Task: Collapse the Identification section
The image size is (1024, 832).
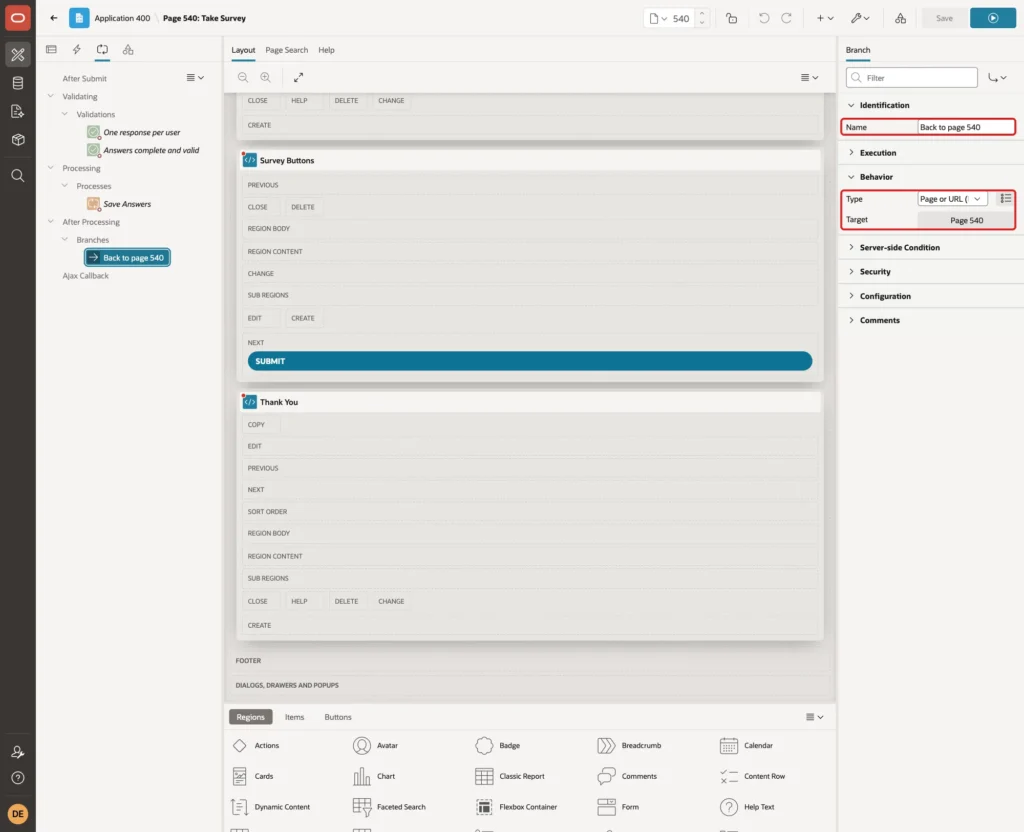Action: point(851,105)
